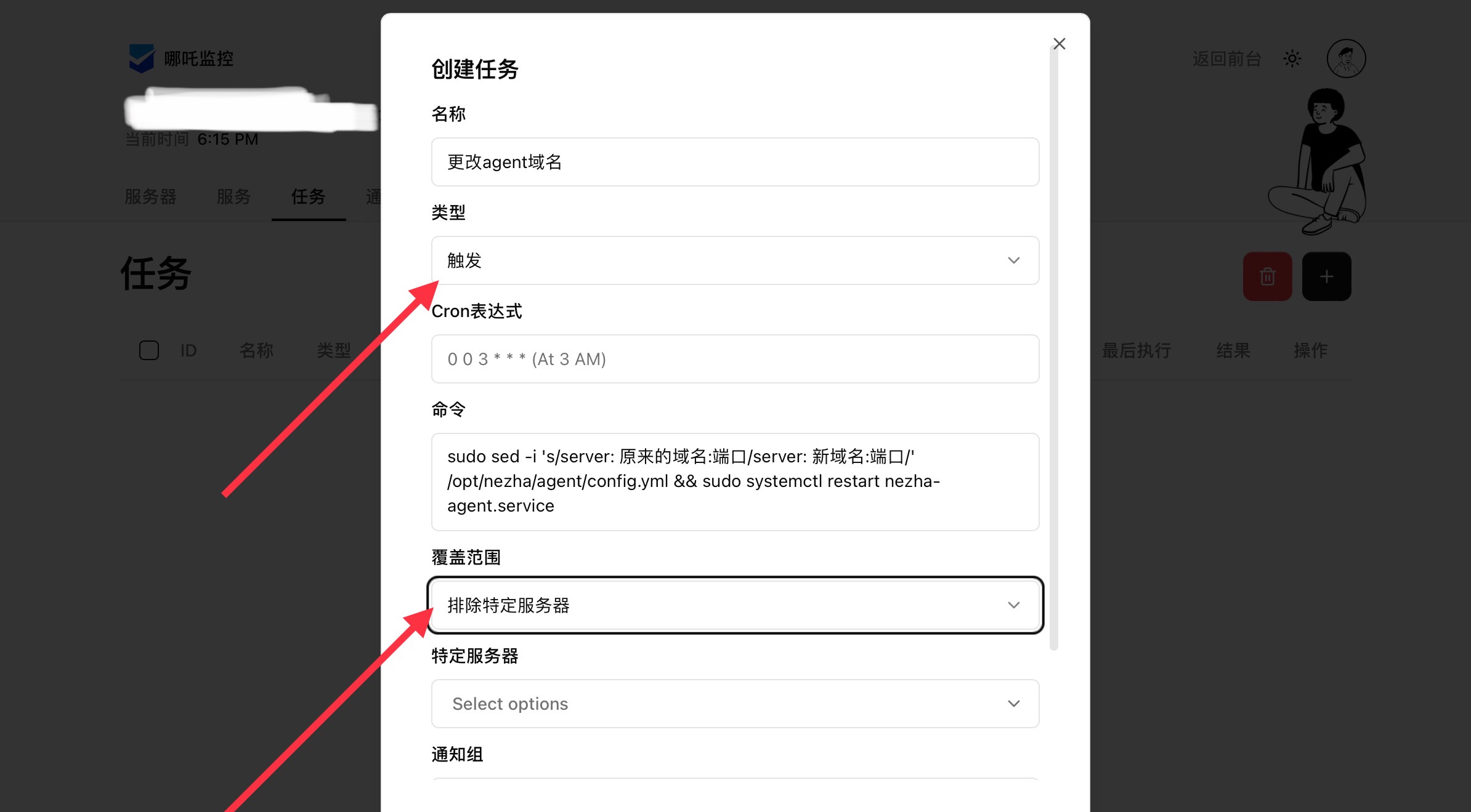Select the 任务 tab

click(308, 196)
